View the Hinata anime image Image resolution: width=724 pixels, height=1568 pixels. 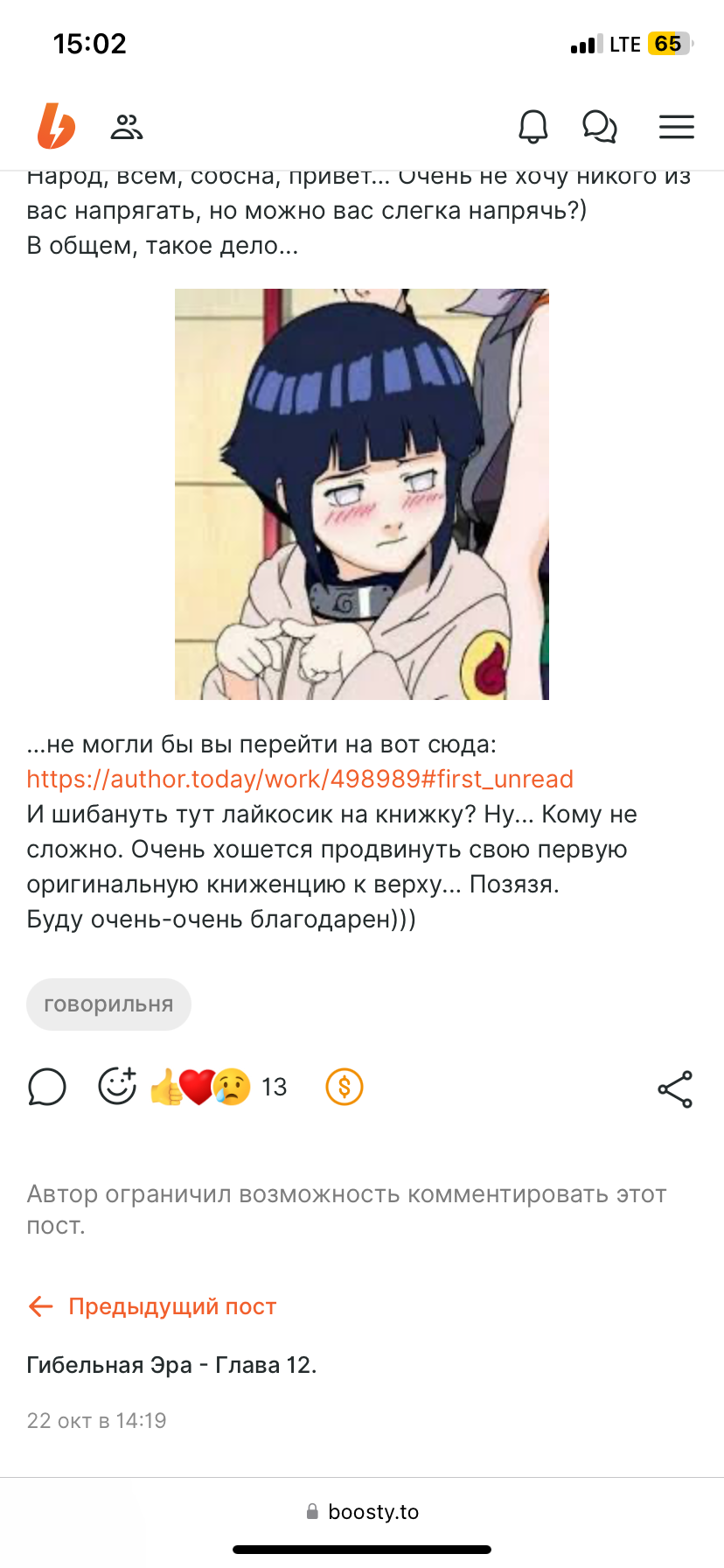[362, 494]
